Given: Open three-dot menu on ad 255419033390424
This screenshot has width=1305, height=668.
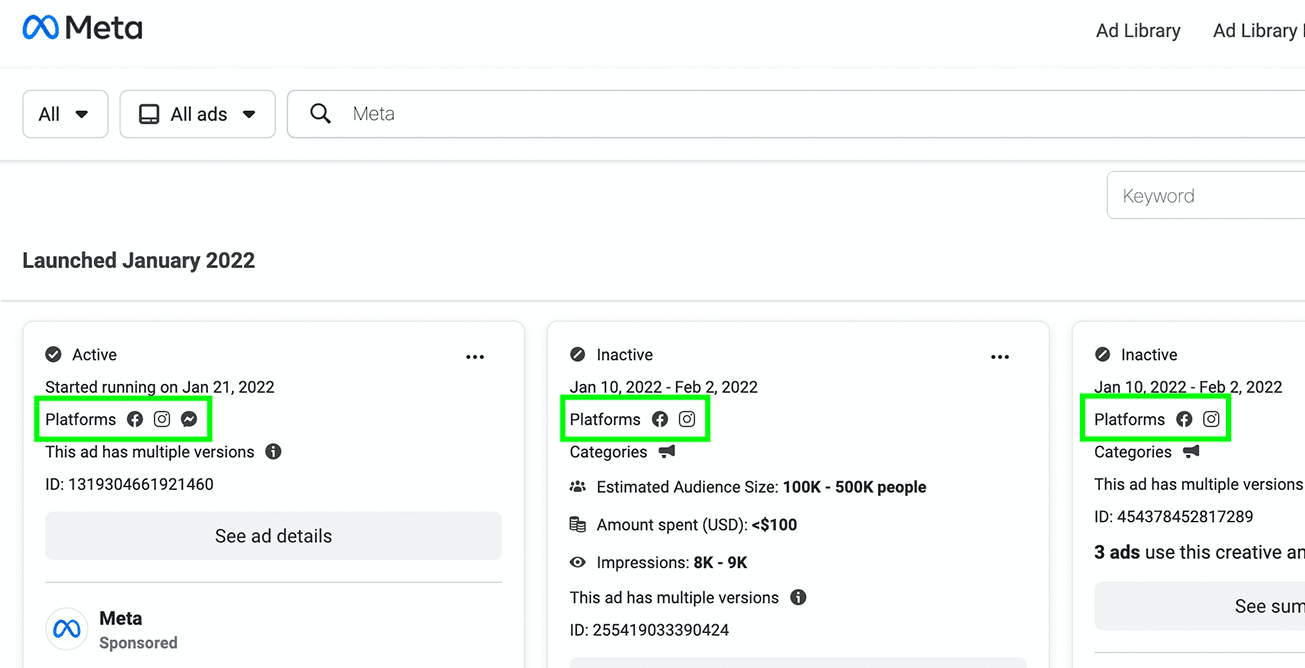Looking at the screenshot, I should [x=1000, y=356].
